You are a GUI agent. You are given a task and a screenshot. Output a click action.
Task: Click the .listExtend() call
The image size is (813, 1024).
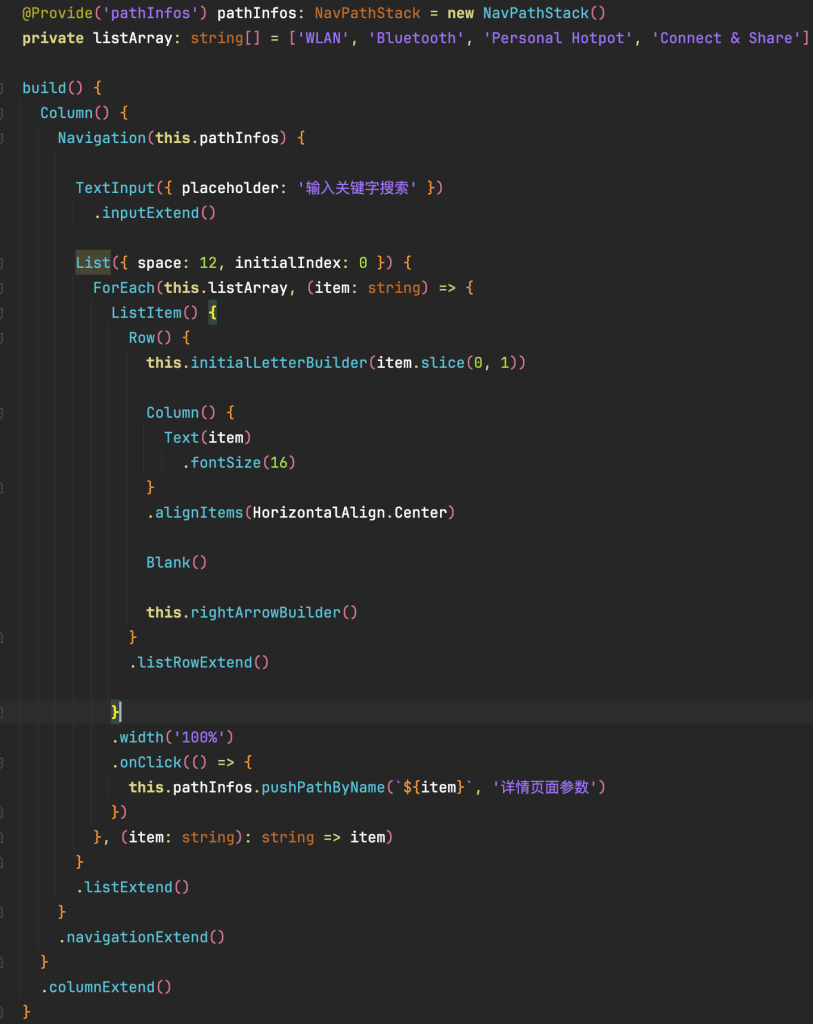click(x=133, y=887)
